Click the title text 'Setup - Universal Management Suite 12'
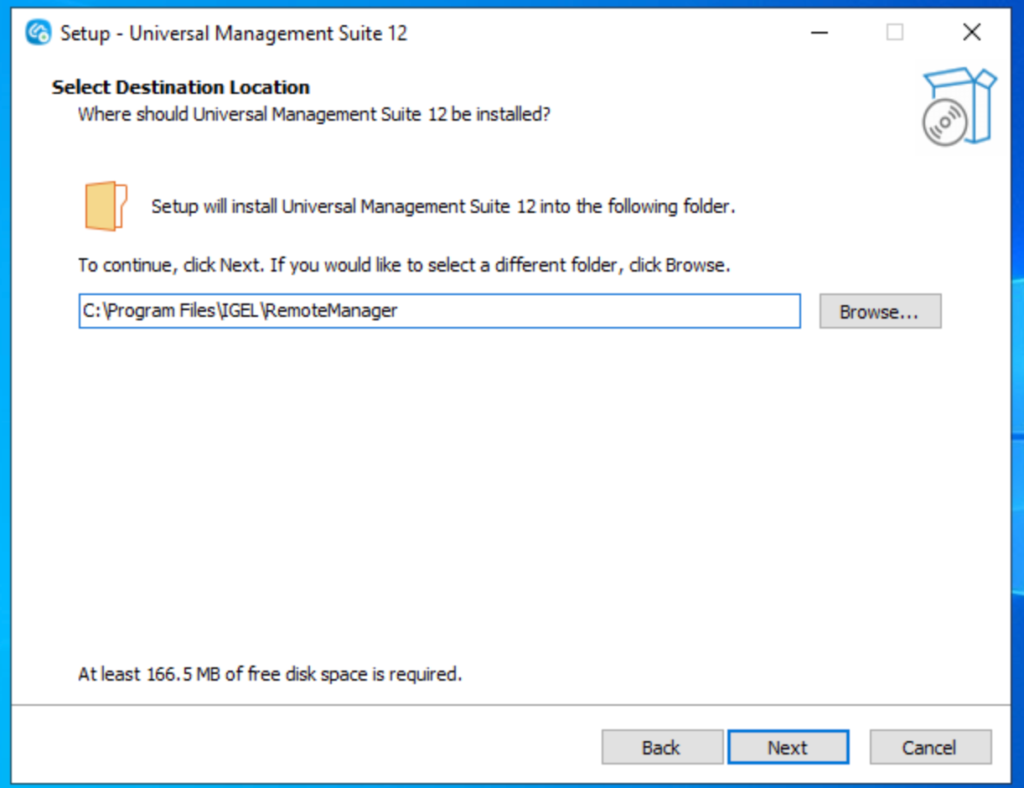This screenshot has width=1024, height=788. tap(234, 33)
